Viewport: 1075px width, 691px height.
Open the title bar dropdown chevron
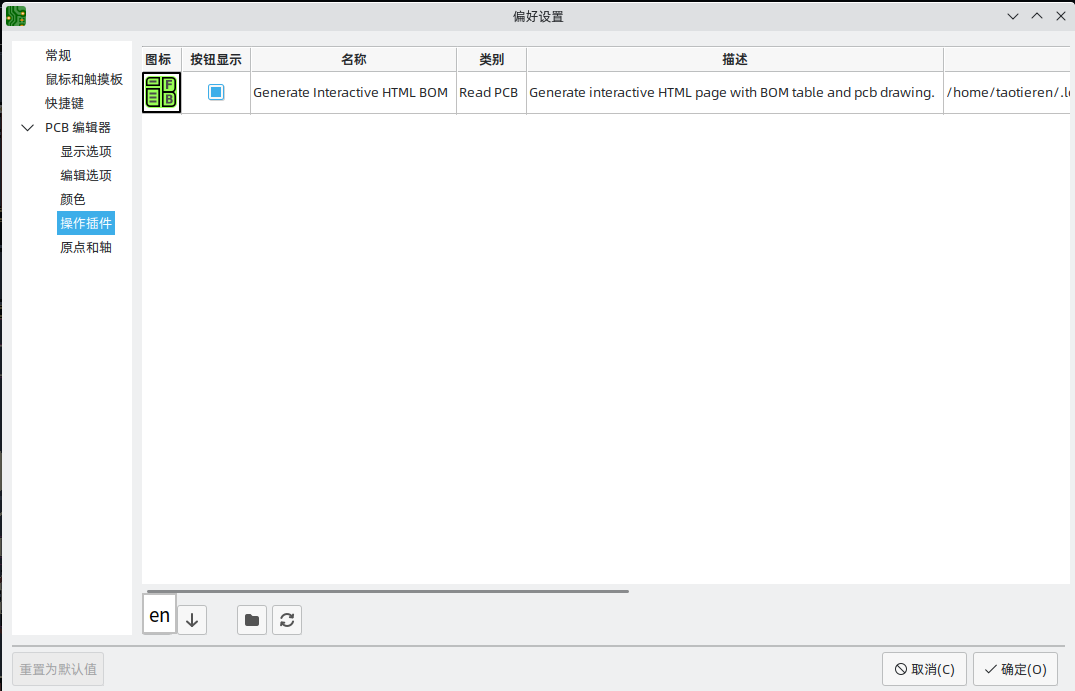tap(1012, 16)
